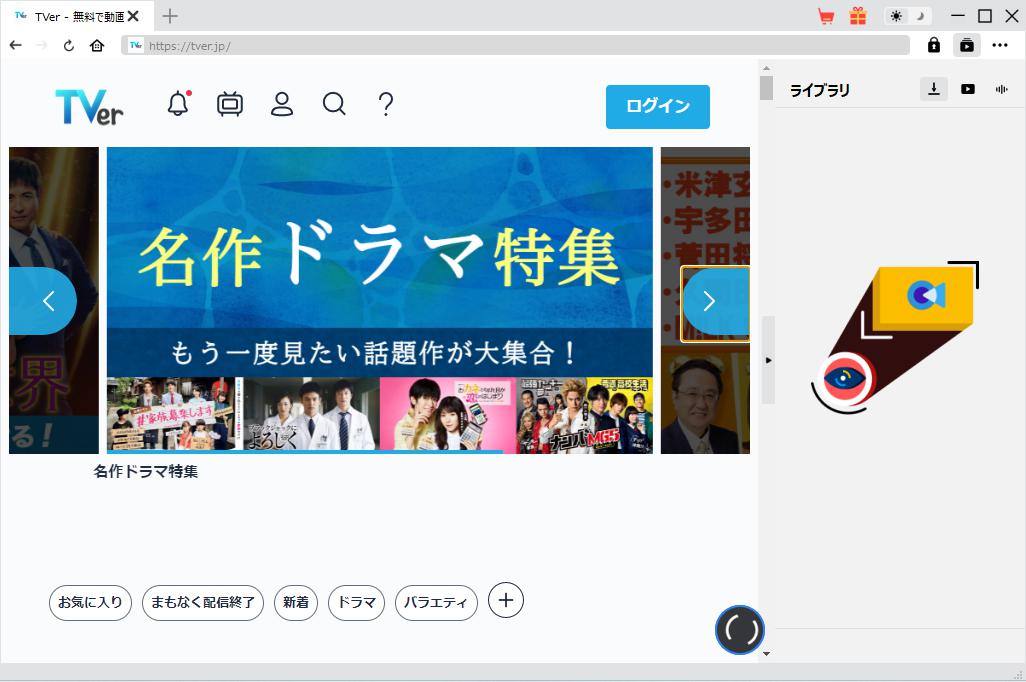Select the ドラマ category chip
1026x682 pixels.
pos(356,603)
